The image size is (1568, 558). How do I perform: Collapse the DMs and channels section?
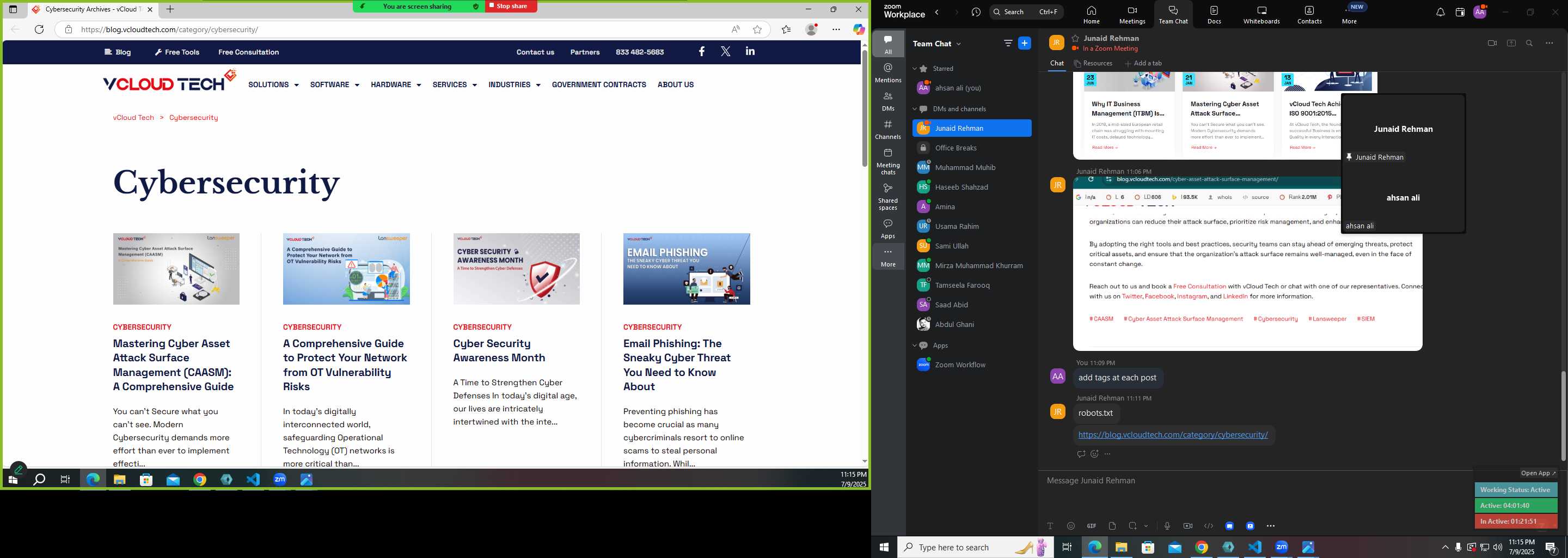914,109
